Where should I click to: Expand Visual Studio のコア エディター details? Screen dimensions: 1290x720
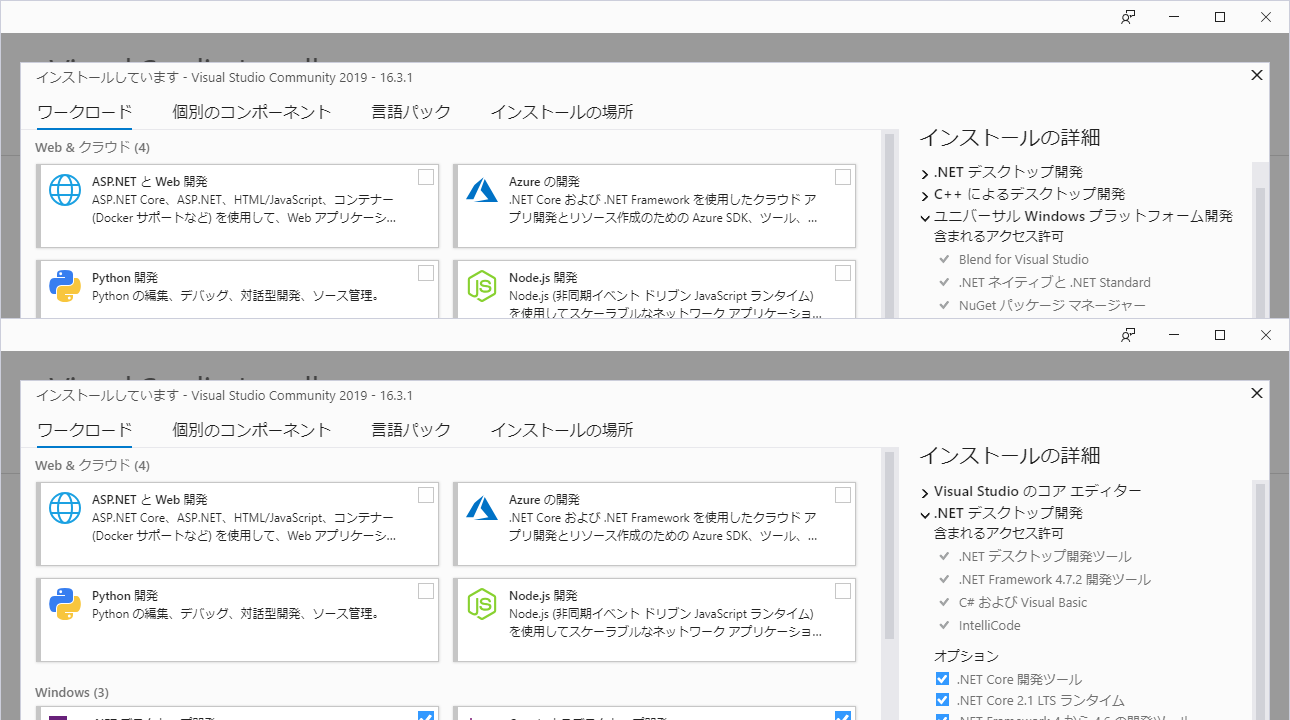tap(925, 492)
